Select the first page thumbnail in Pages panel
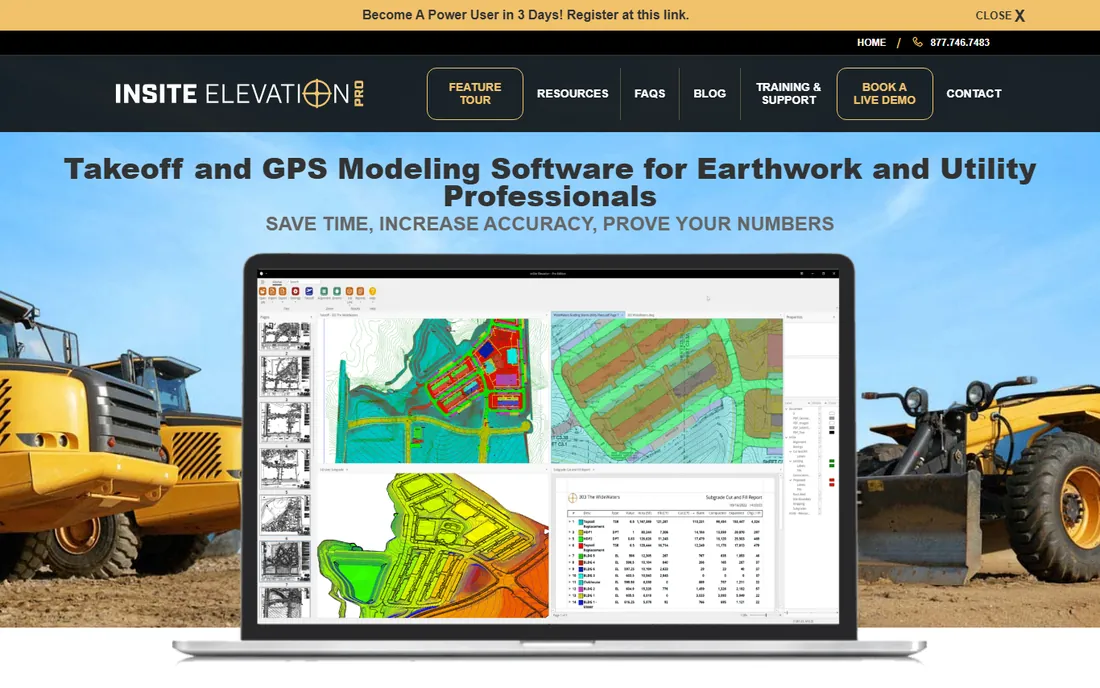The width and height of the screenshot is (1100, 688). pos(286,337)
